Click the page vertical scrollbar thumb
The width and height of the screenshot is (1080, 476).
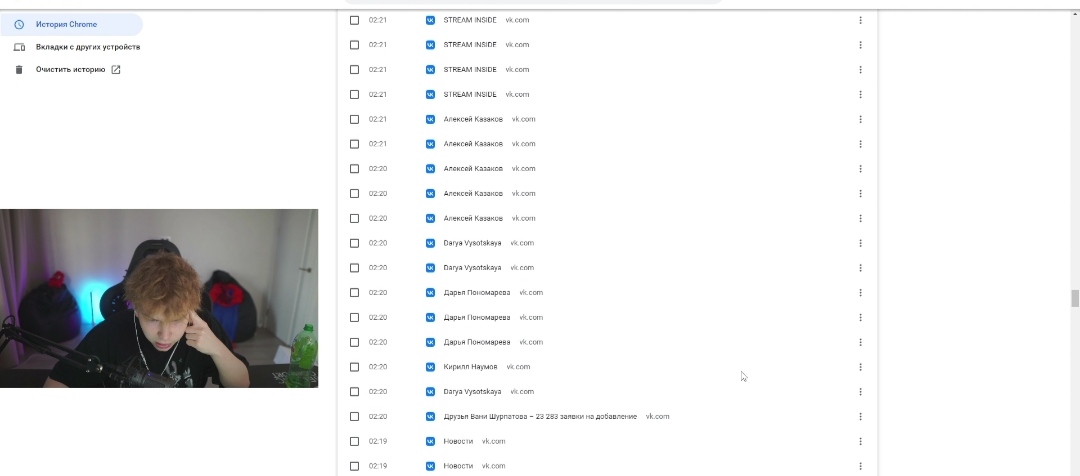coord(1074,299)
